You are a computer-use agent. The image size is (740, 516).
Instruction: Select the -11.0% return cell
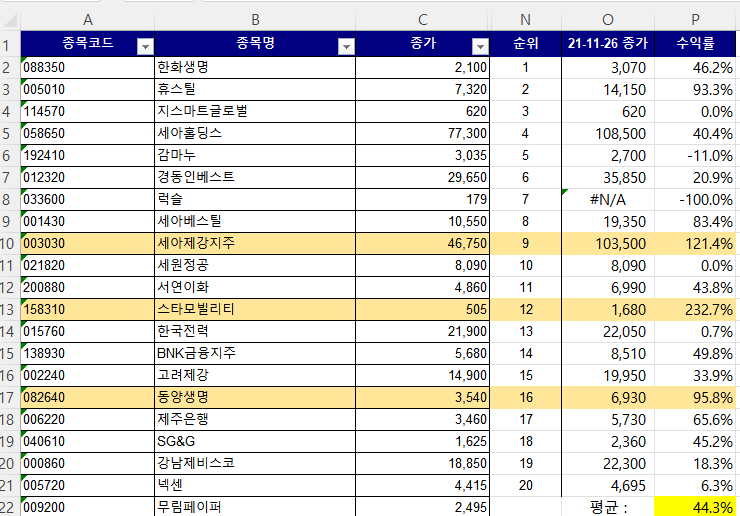695,156
